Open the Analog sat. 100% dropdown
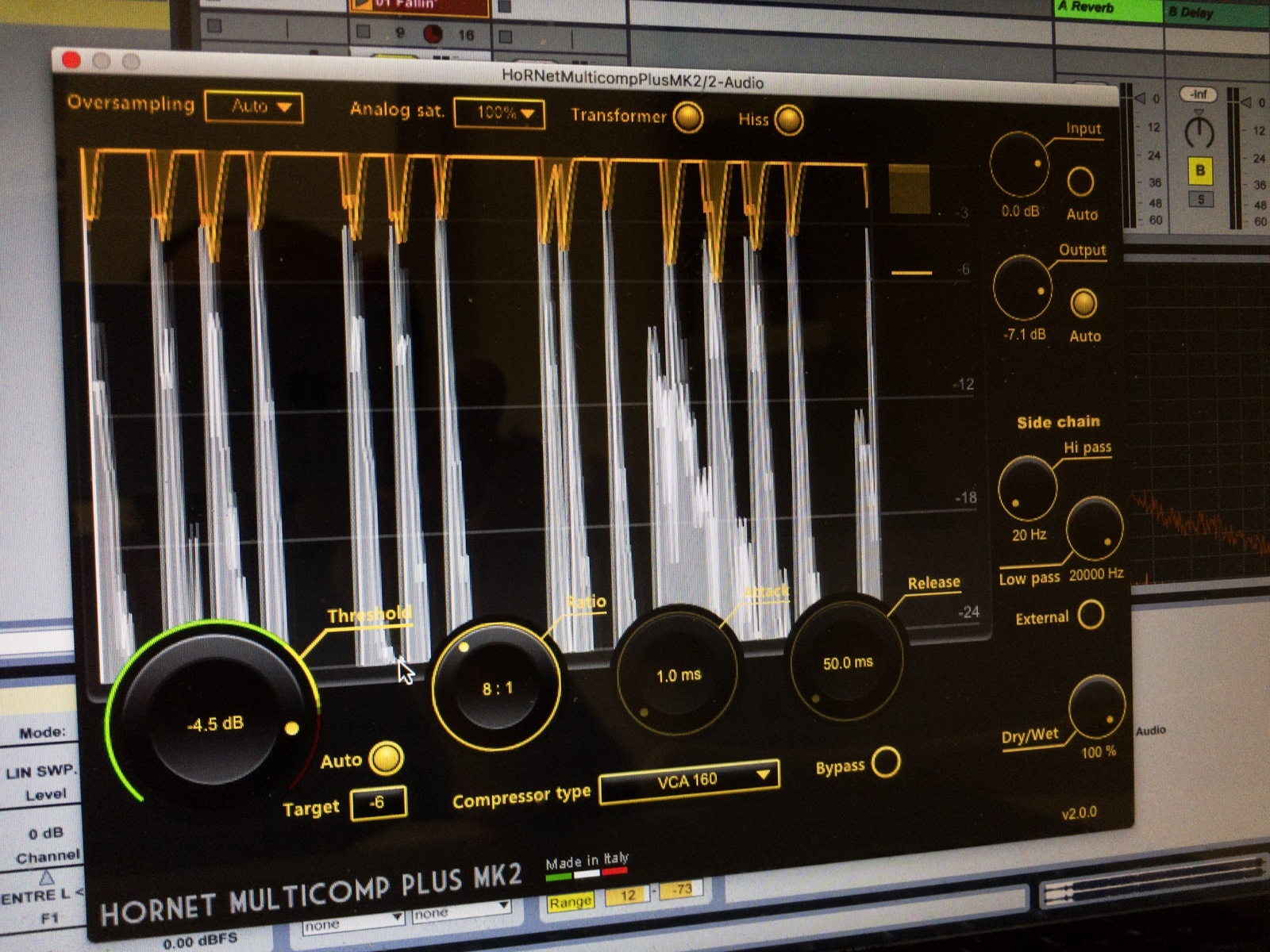Viewport: 1270px width, 952px height. [x=499, y=113]
